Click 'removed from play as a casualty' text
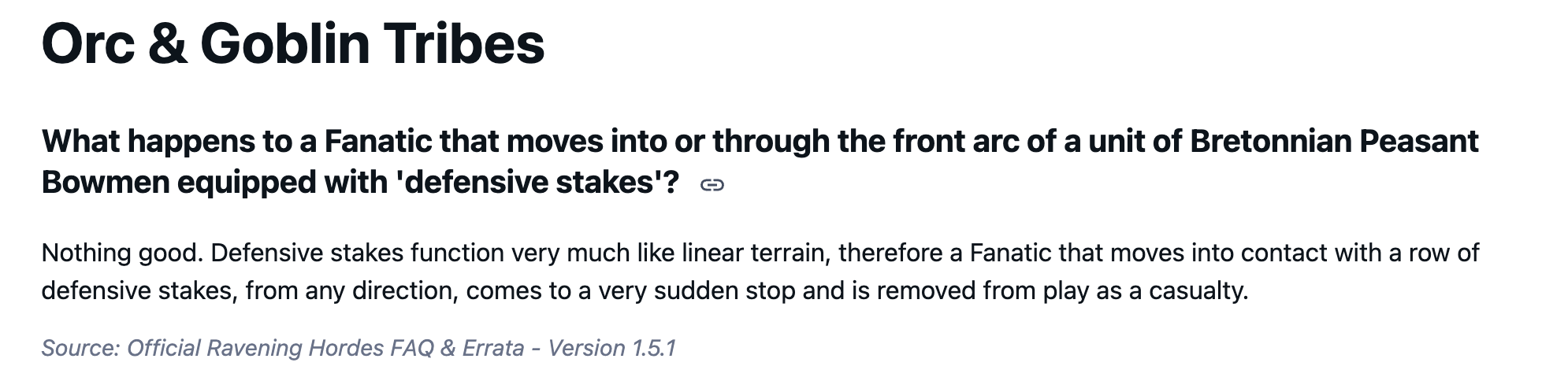This screenshot has width=1568, height=392. 1062,291
